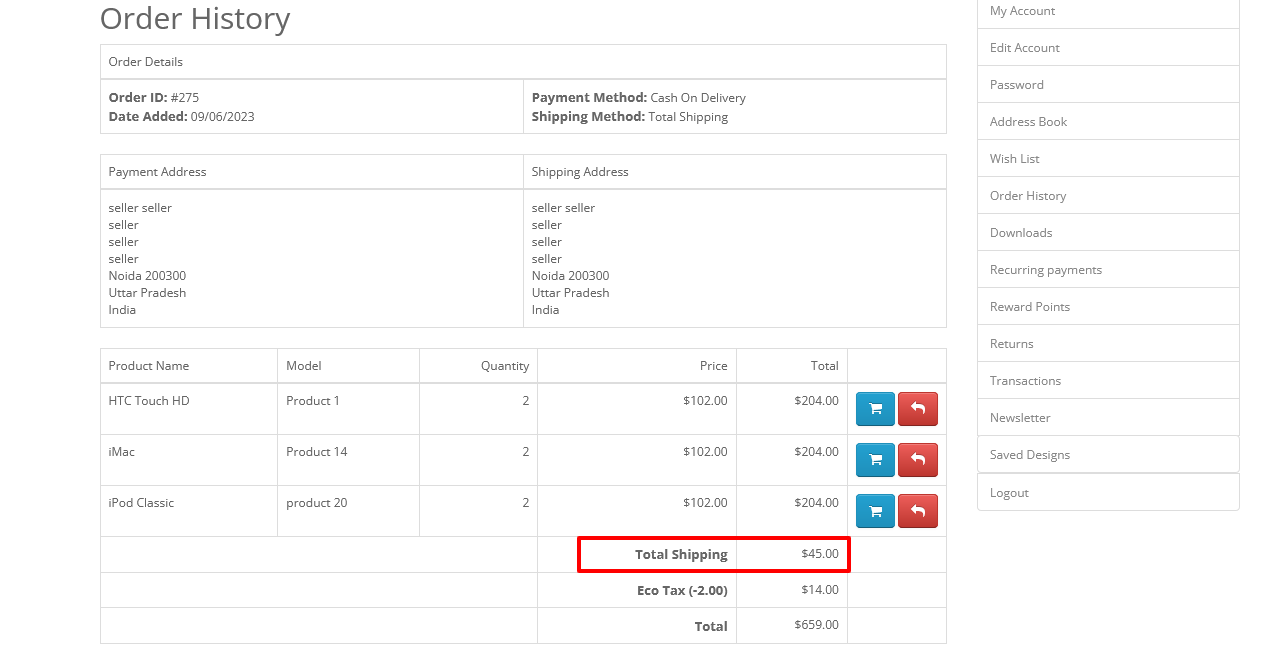Click Date Added 09/06/2023

click(x=182, y=117)
